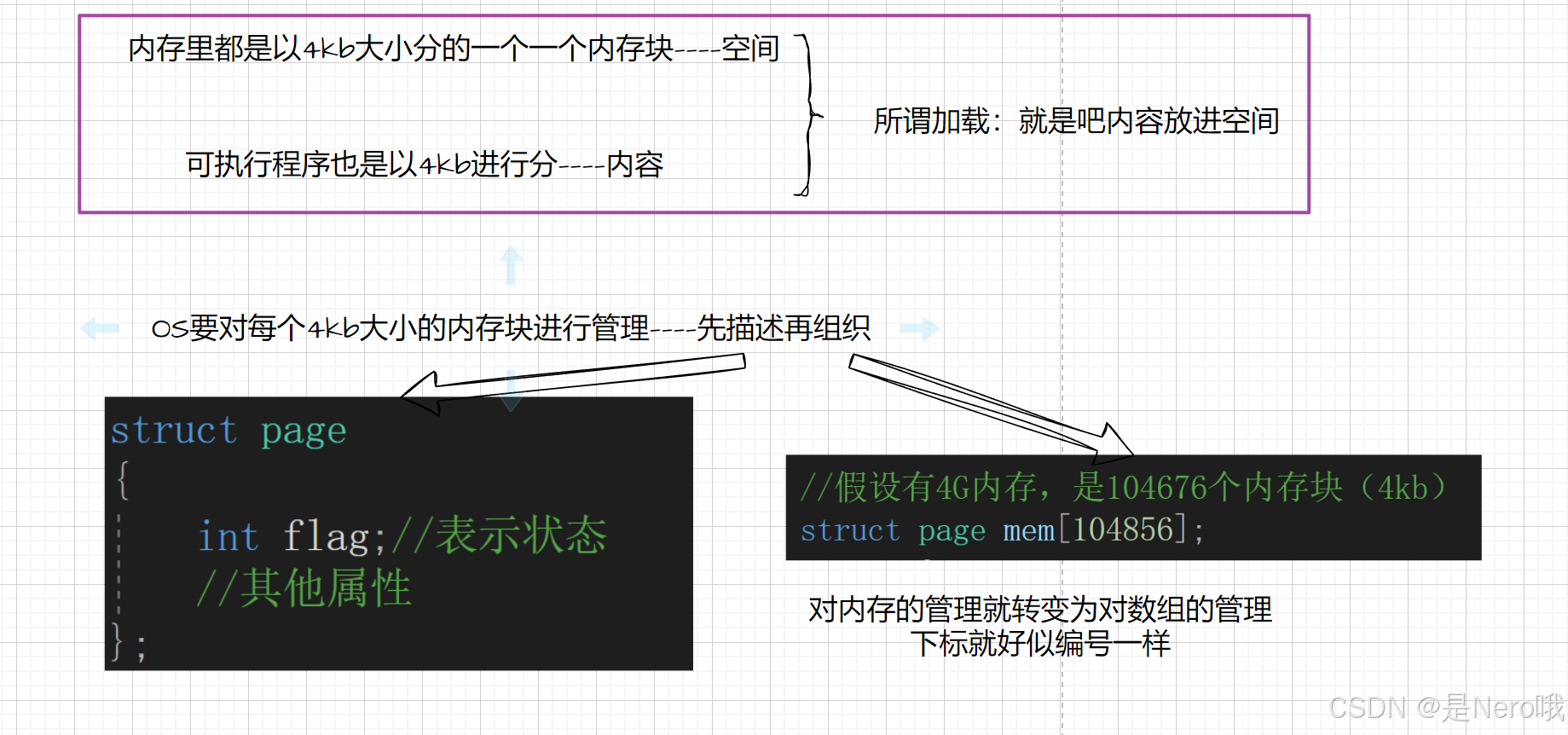This screenshot has height=735, width=1568.
Task: Select the curly brace shape
Action: tap(808, 115)
